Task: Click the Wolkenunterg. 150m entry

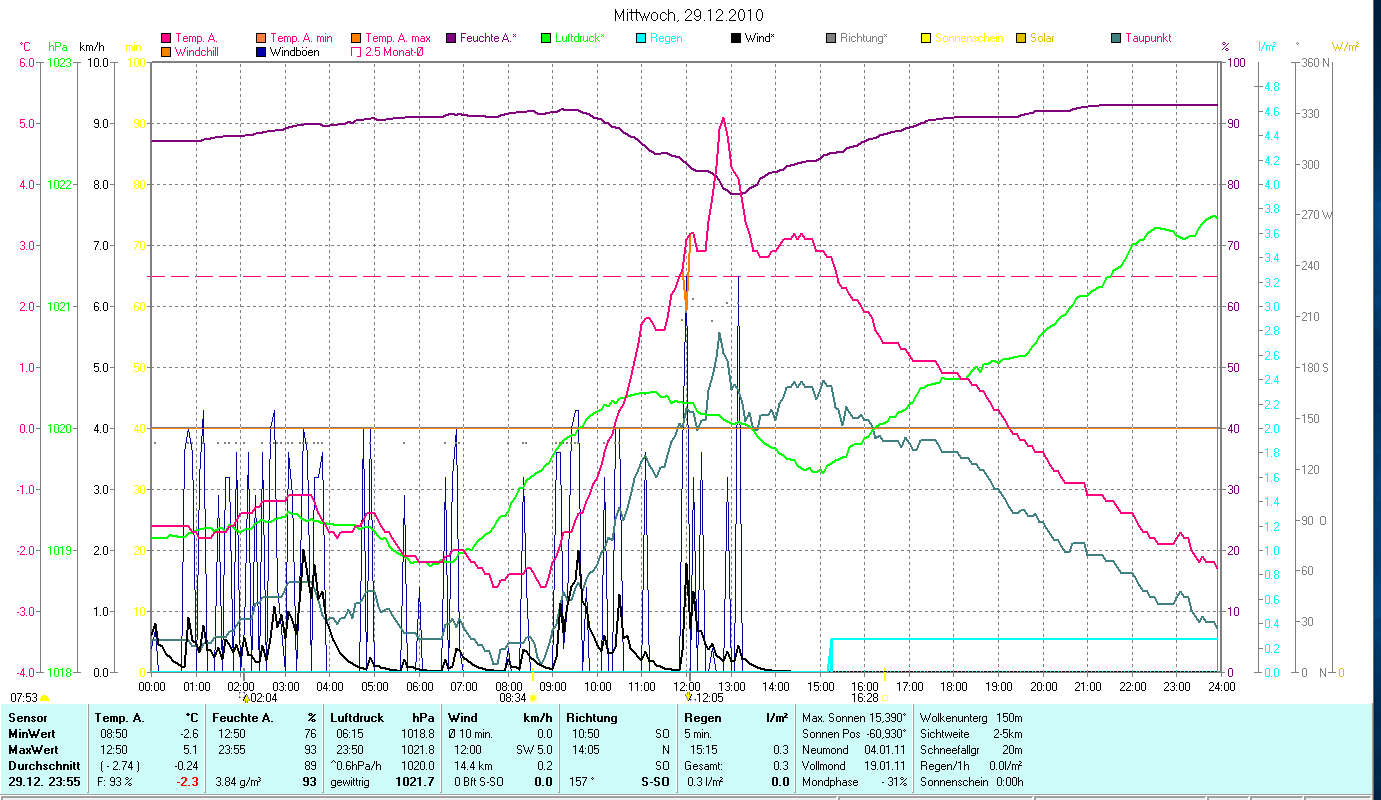Action: [970, 718]
